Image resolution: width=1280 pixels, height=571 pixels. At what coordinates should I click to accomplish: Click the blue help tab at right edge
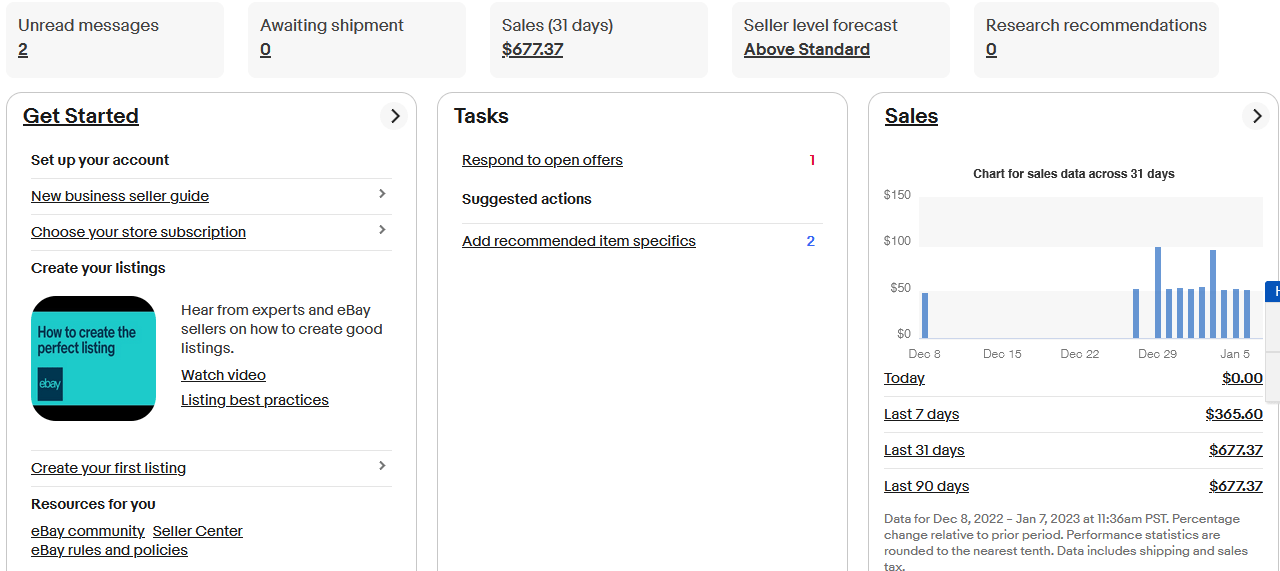click(x=1273, y=291)
